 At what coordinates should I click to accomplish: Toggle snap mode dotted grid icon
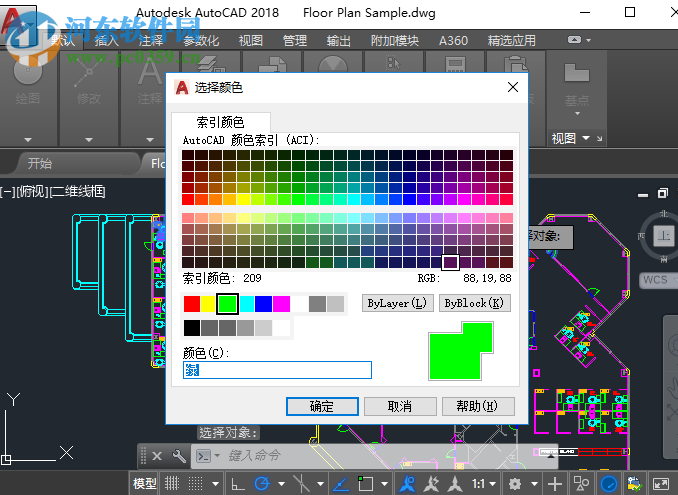click(x=195, y=483)
